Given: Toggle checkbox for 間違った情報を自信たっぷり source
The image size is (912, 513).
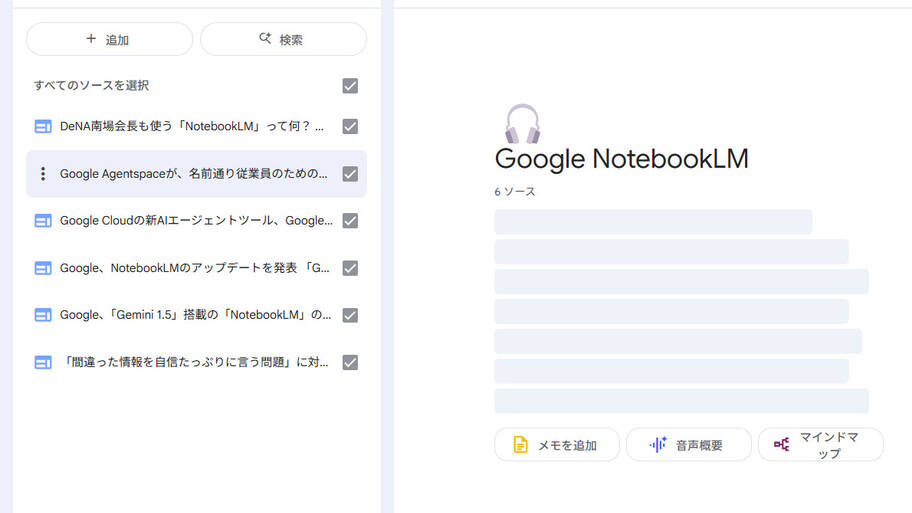Looking at the screenshot, I should click(x=350, y=362).
